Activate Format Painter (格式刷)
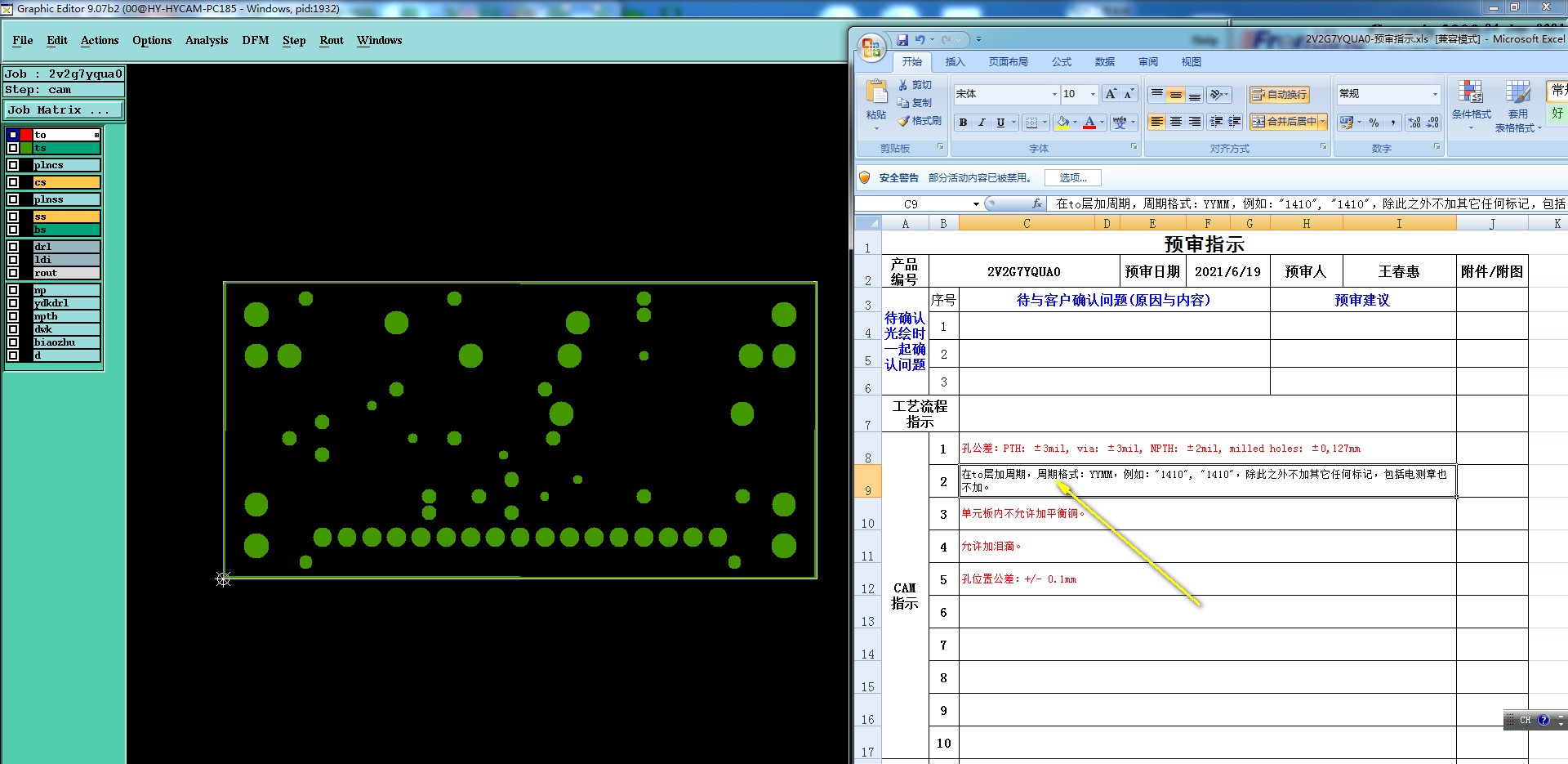This screenshot has width=1568, height=764. [920, 121]
